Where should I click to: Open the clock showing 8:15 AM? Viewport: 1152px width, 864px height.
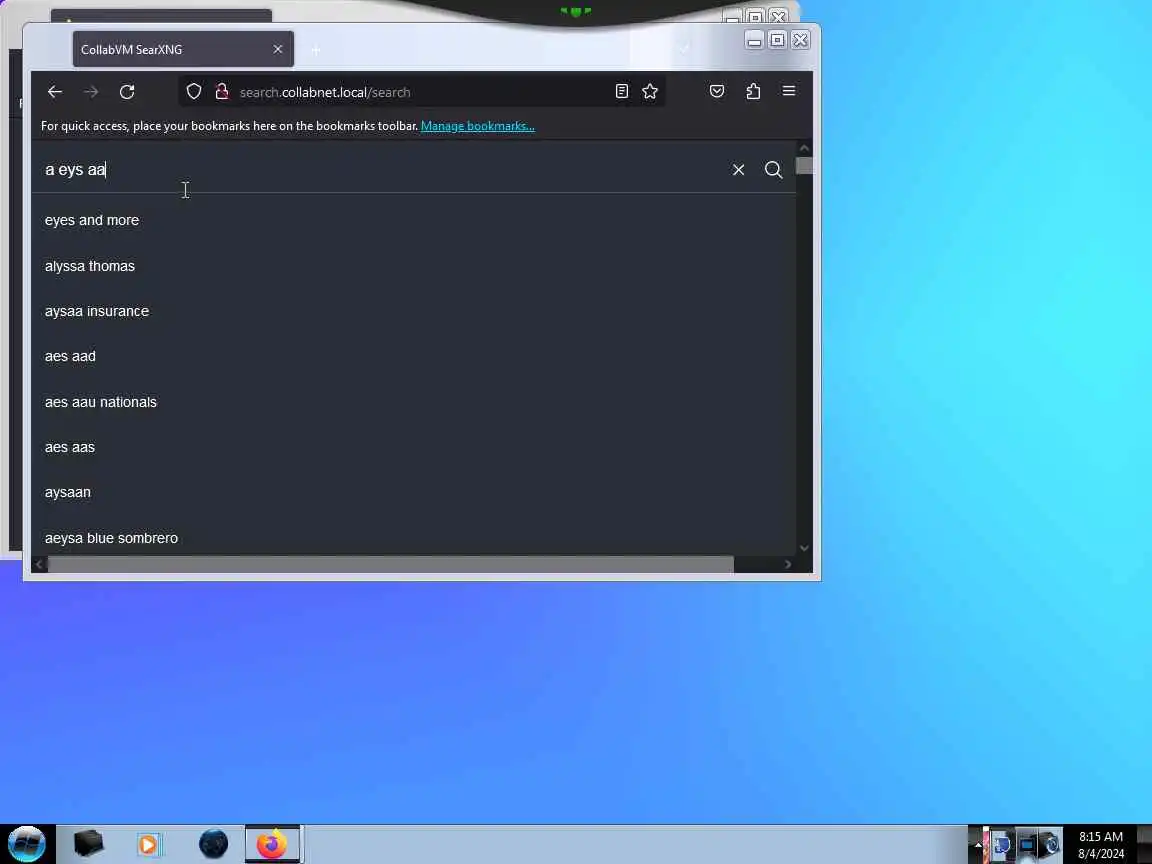1101,845
